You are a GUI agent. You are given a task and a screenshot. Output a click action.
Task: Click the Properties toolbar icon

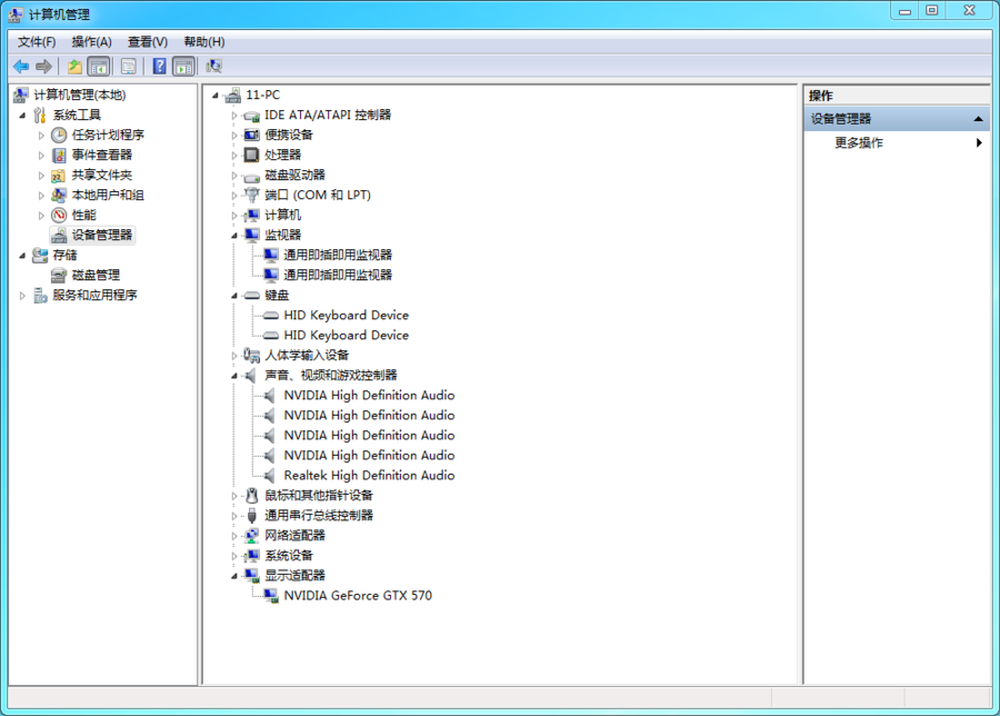[128, 66]
